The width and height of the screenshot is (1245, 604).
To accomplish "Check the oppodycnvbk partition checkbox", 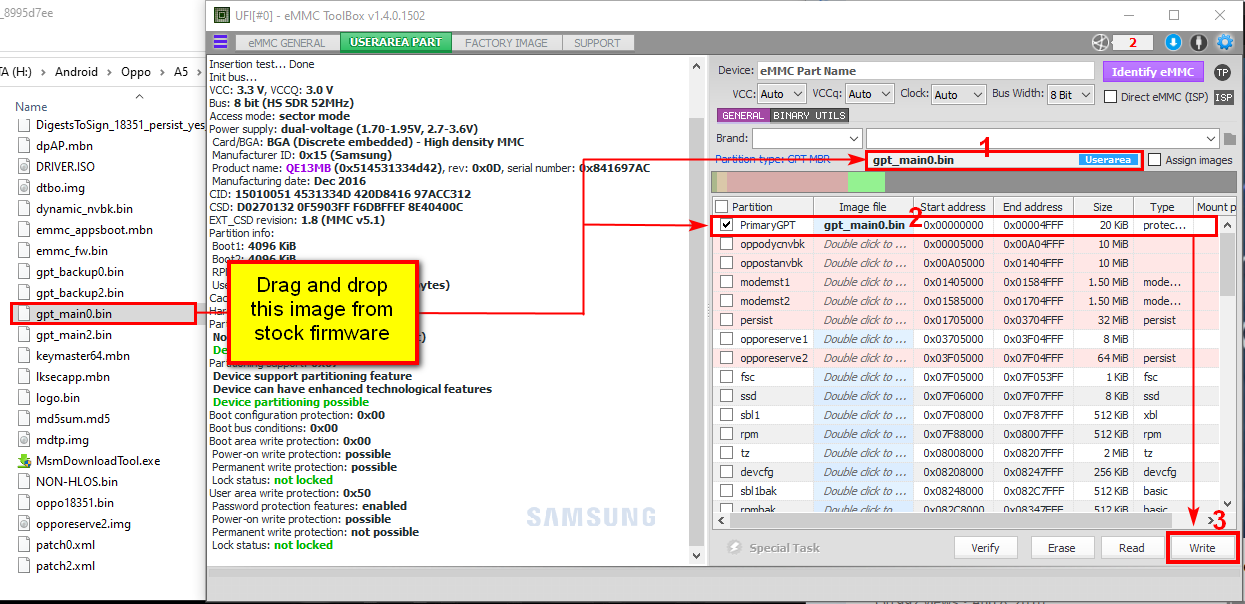I will (x=726, y=244).
